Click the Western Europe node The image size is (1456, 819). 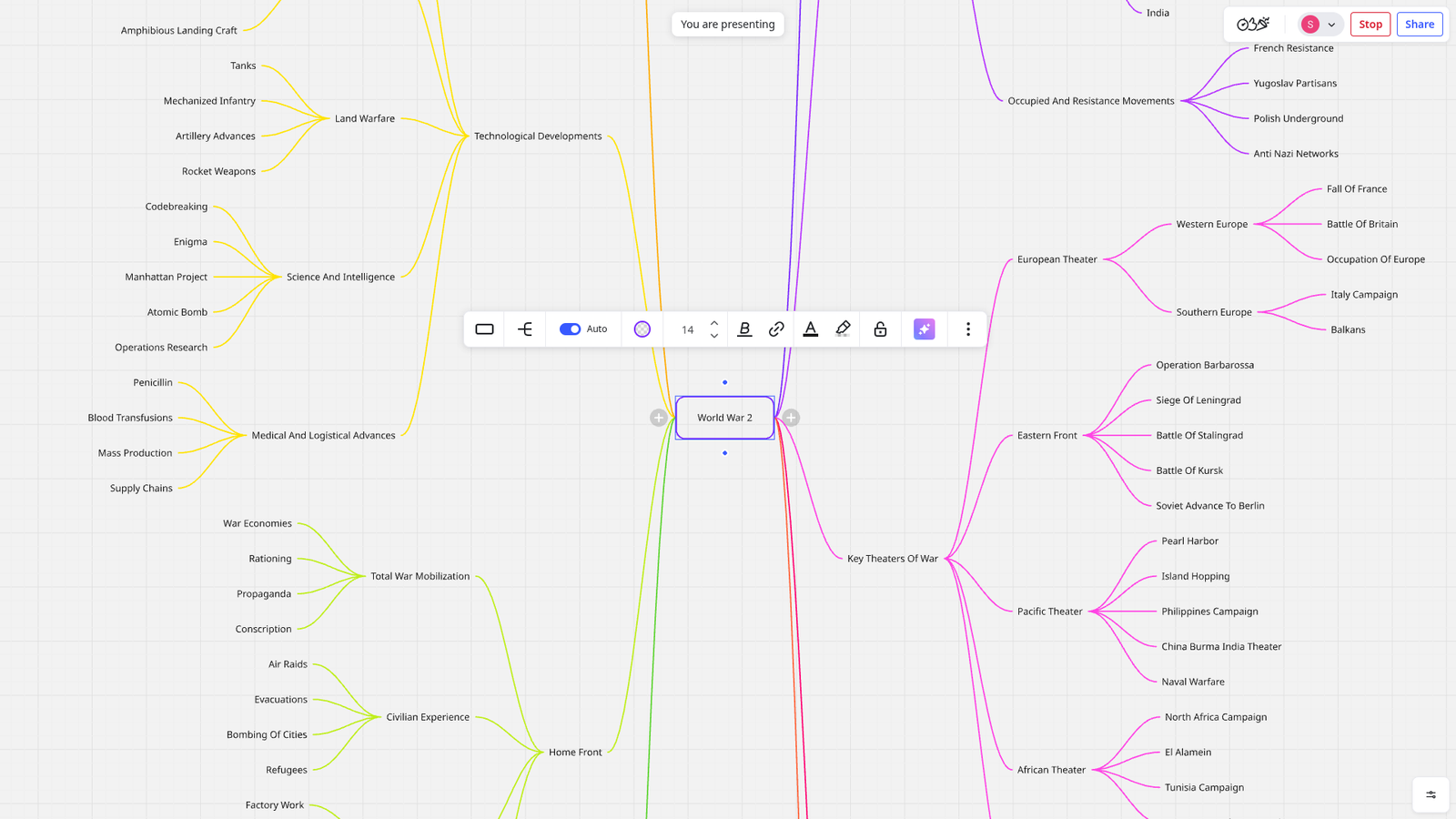point(1212,224)
